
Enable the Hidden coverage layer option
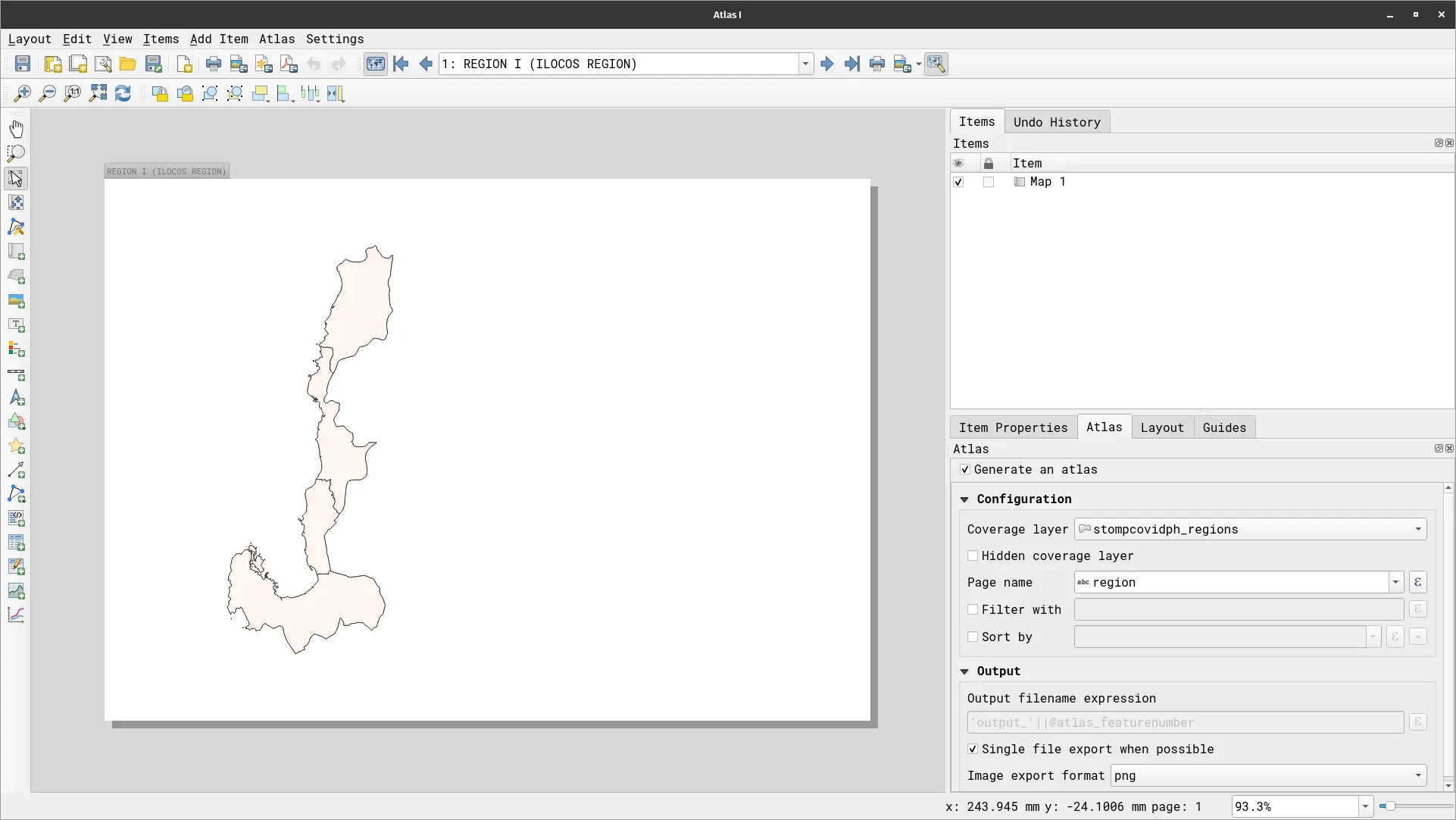pyautogui.click(x=973, y=556)
